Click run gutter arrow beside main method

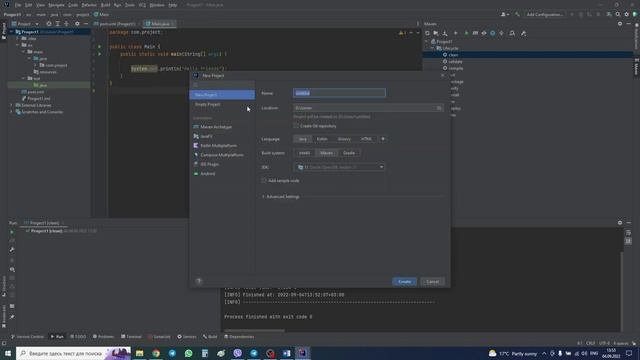(99, 54)
